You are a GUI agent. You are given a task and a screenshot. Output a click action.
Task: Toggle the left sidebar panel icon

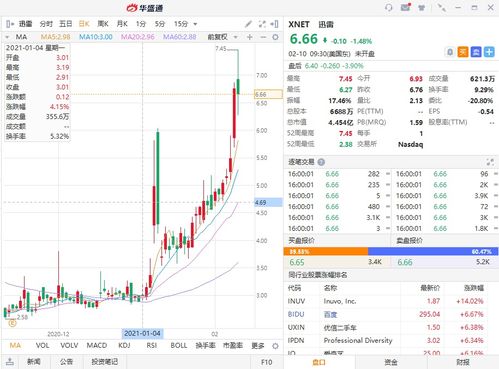[x=10, y=24]
